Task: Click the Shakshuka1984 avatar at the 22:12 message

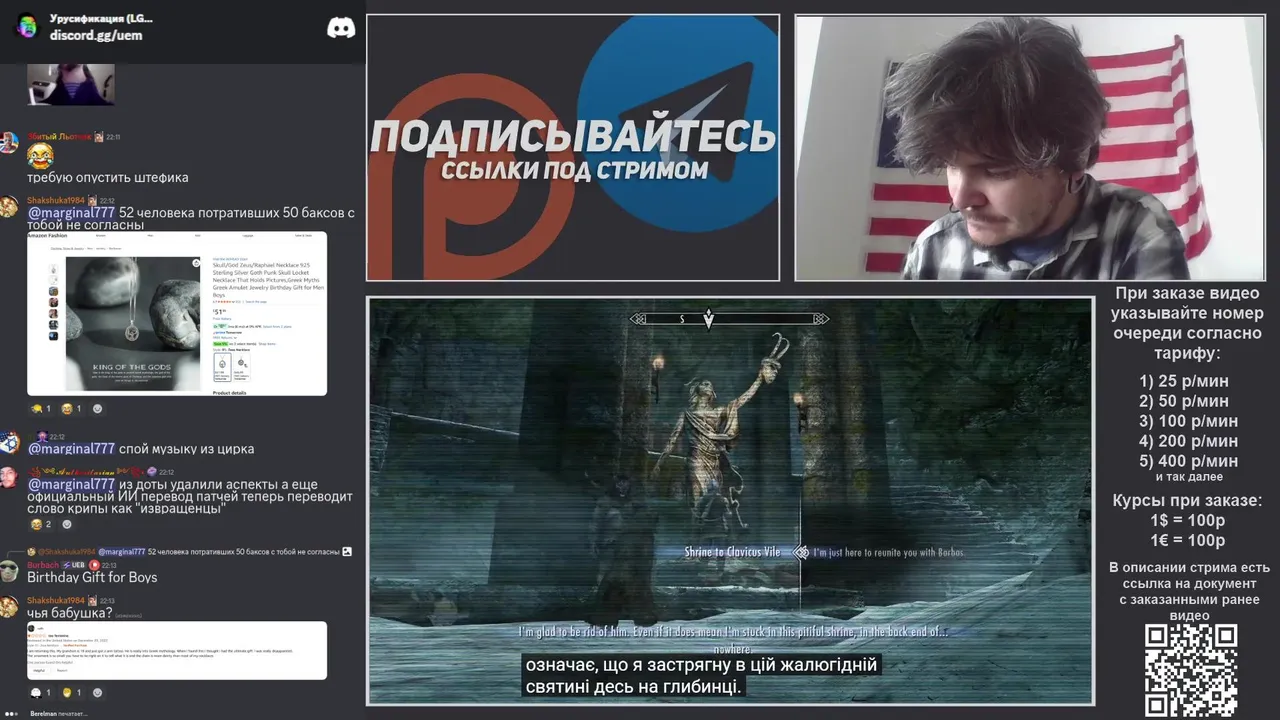Action: 9,206
